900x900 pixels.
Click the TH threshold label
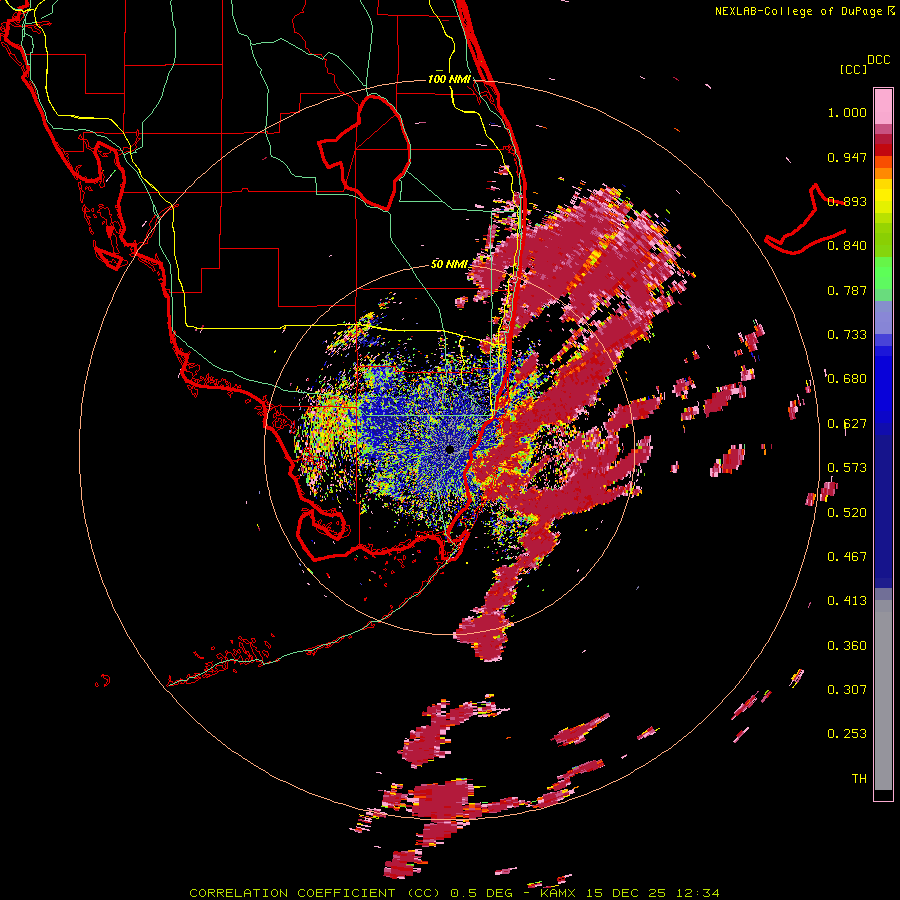click(x=859, y=778)
